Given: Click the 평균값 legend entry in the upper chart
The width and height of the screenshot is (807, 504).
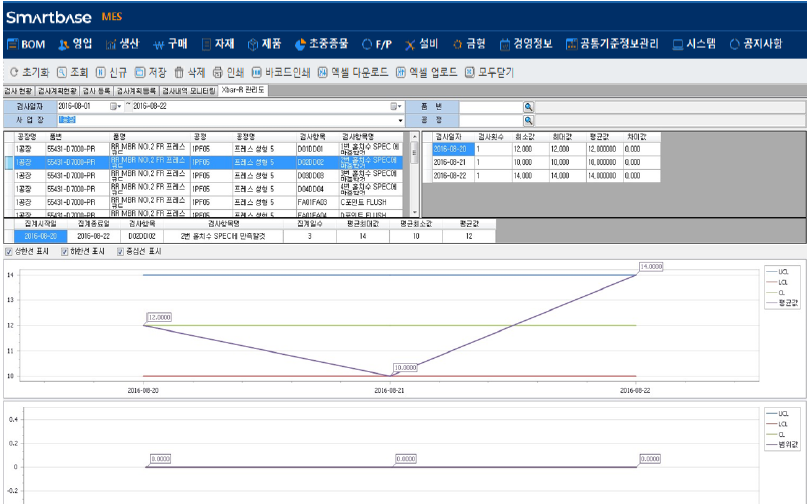Looking at the screenshot, I should [782, 303].
